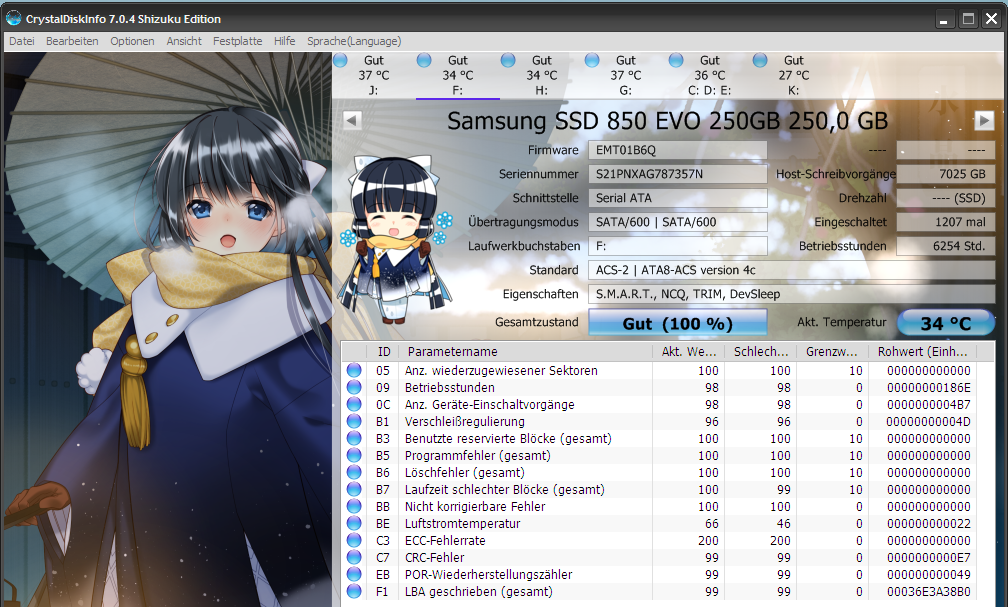Click the Firmware field EMT01B6Q
The width and height of the screenshot is (1008, 607).
point(678,150)
